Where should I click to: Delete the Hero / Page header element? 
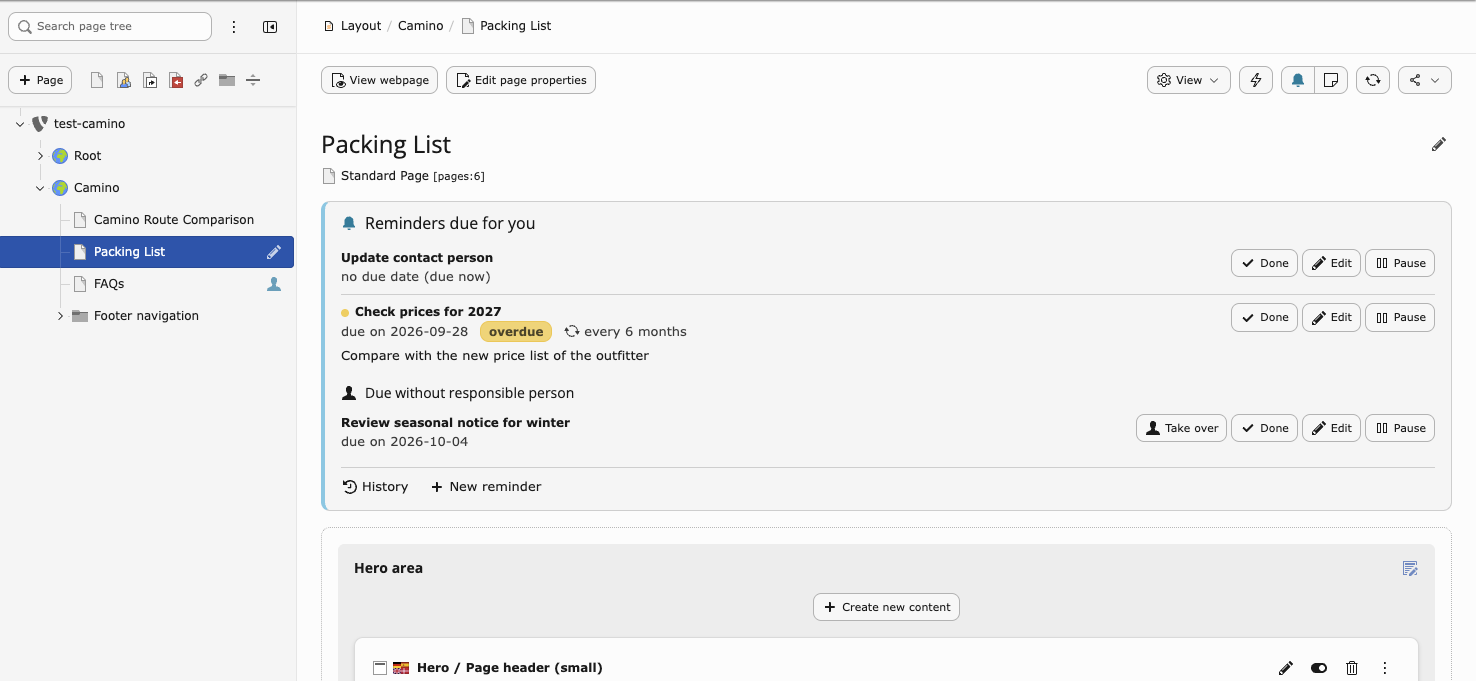tap(1352, 668)
